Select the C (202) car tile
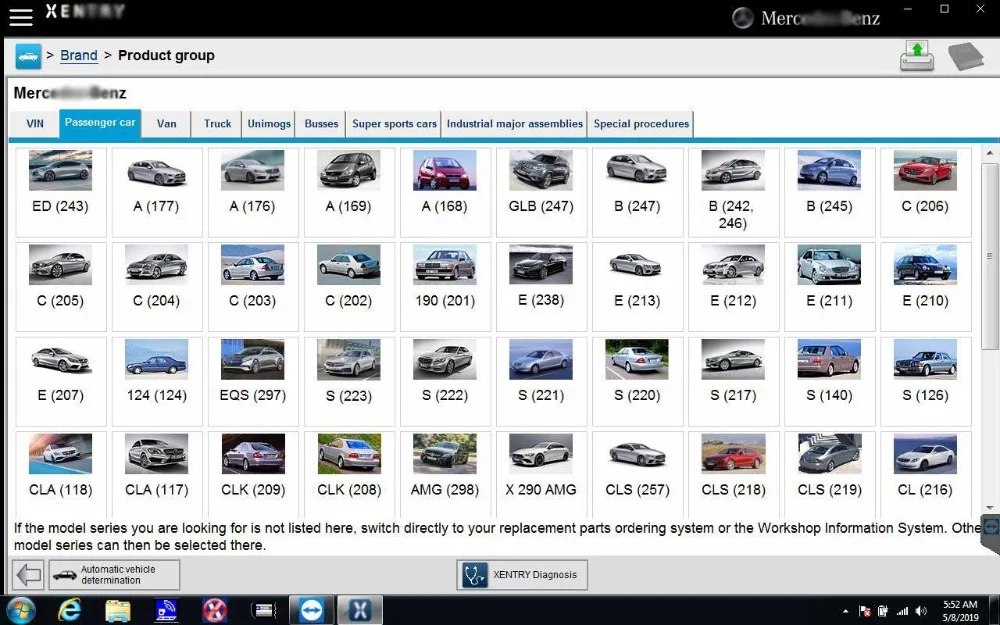Viewport: 1000px width, 625px height. (x=349, y=286)
